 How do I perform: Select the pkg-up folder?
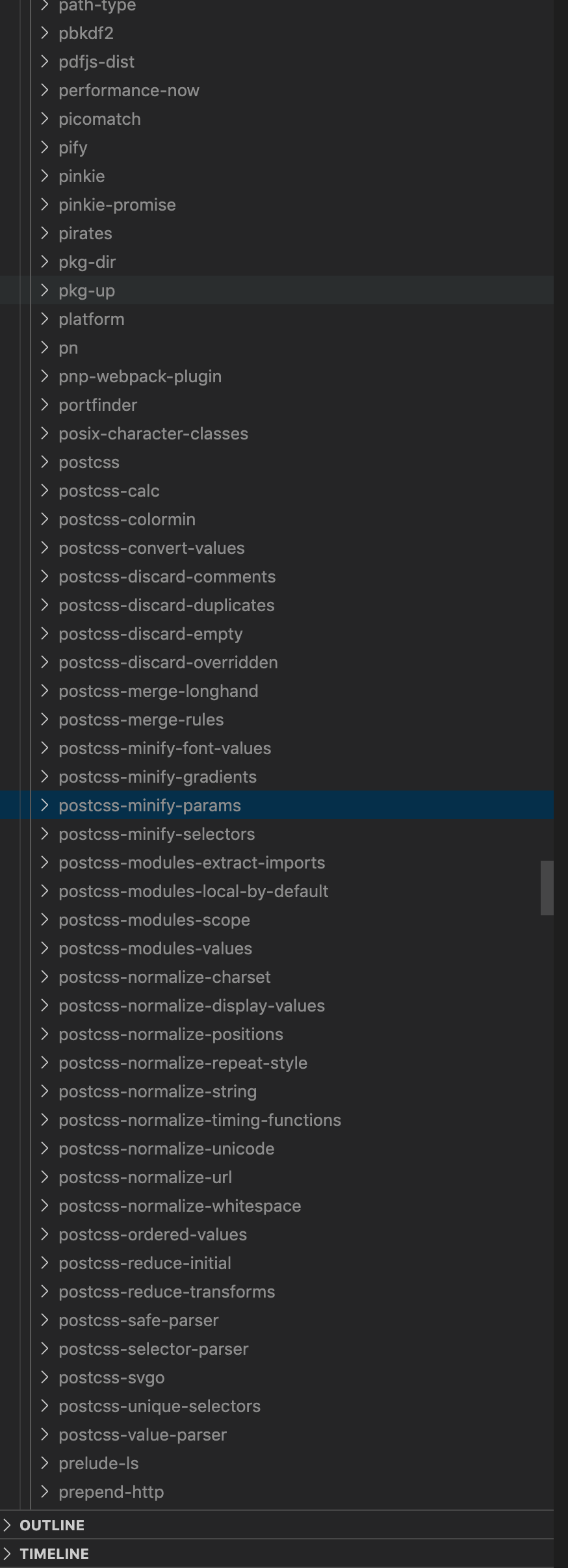point(86,291)
